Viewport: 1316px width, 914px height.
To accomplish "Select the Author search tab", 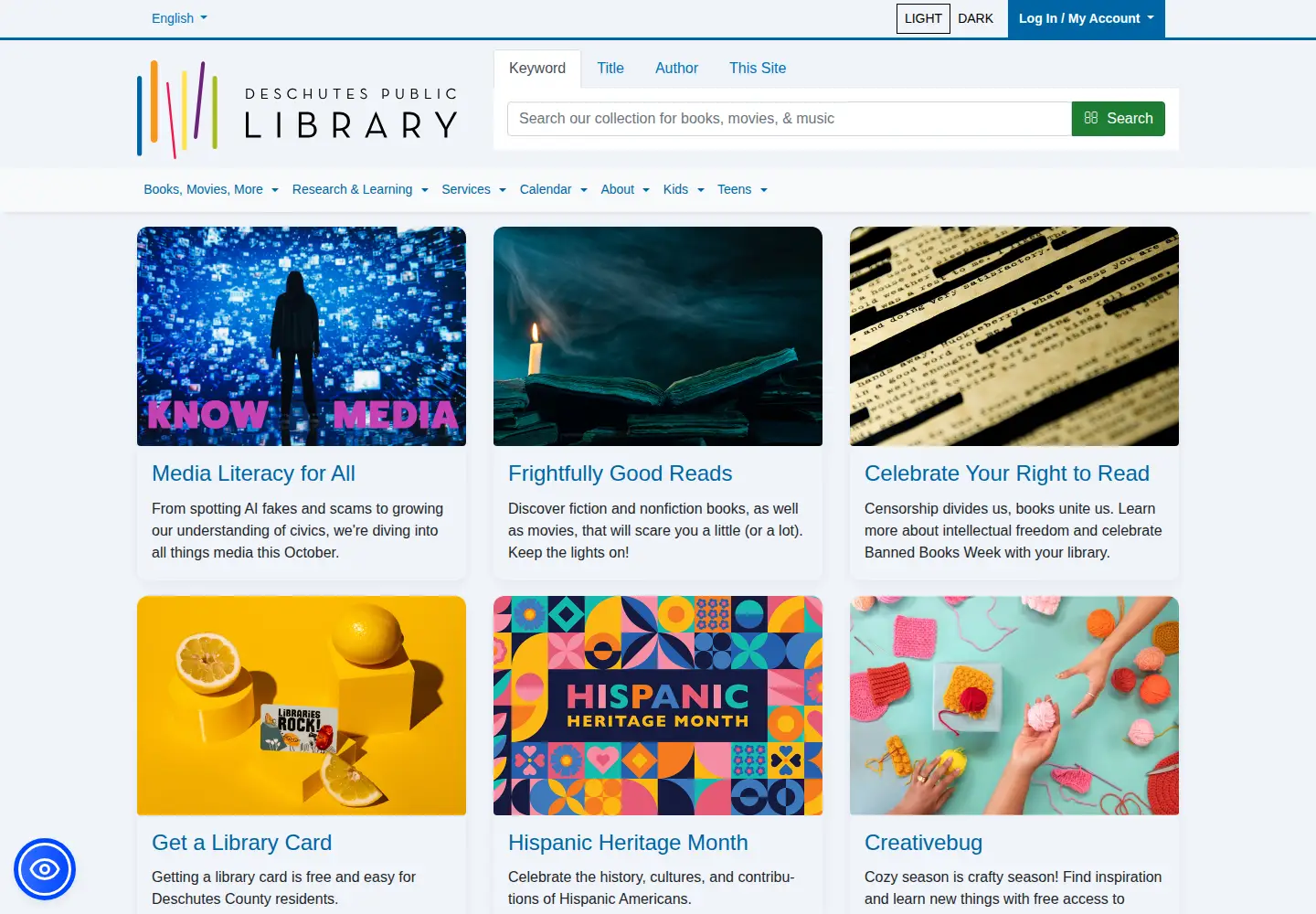I will pos(676,69).
